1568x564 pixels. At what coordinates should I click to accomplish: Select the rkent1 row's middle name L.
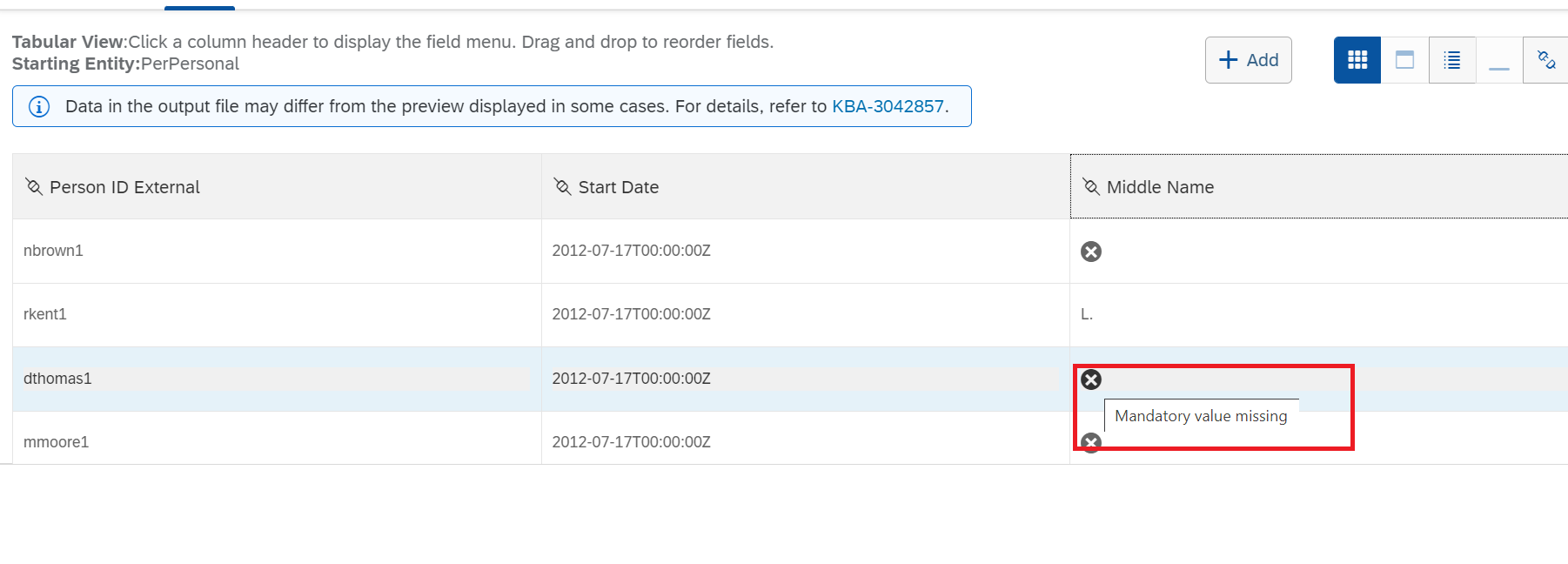pos(1087,314)
